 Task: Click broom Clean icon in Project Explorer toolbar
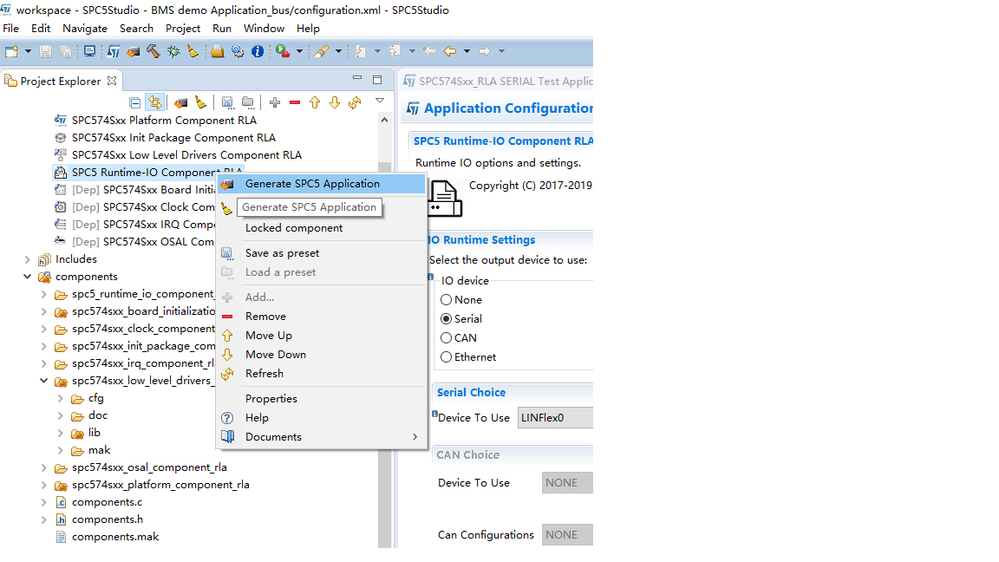pos(201,103)
